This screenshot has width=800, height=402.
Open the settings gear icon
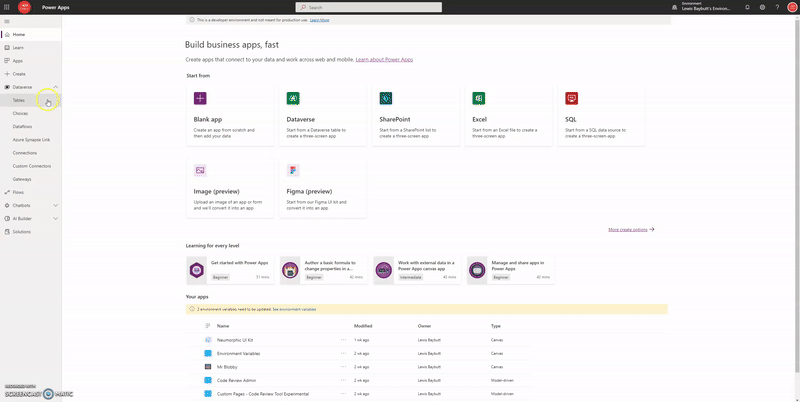pyautogui.click(x=762, y=7)
